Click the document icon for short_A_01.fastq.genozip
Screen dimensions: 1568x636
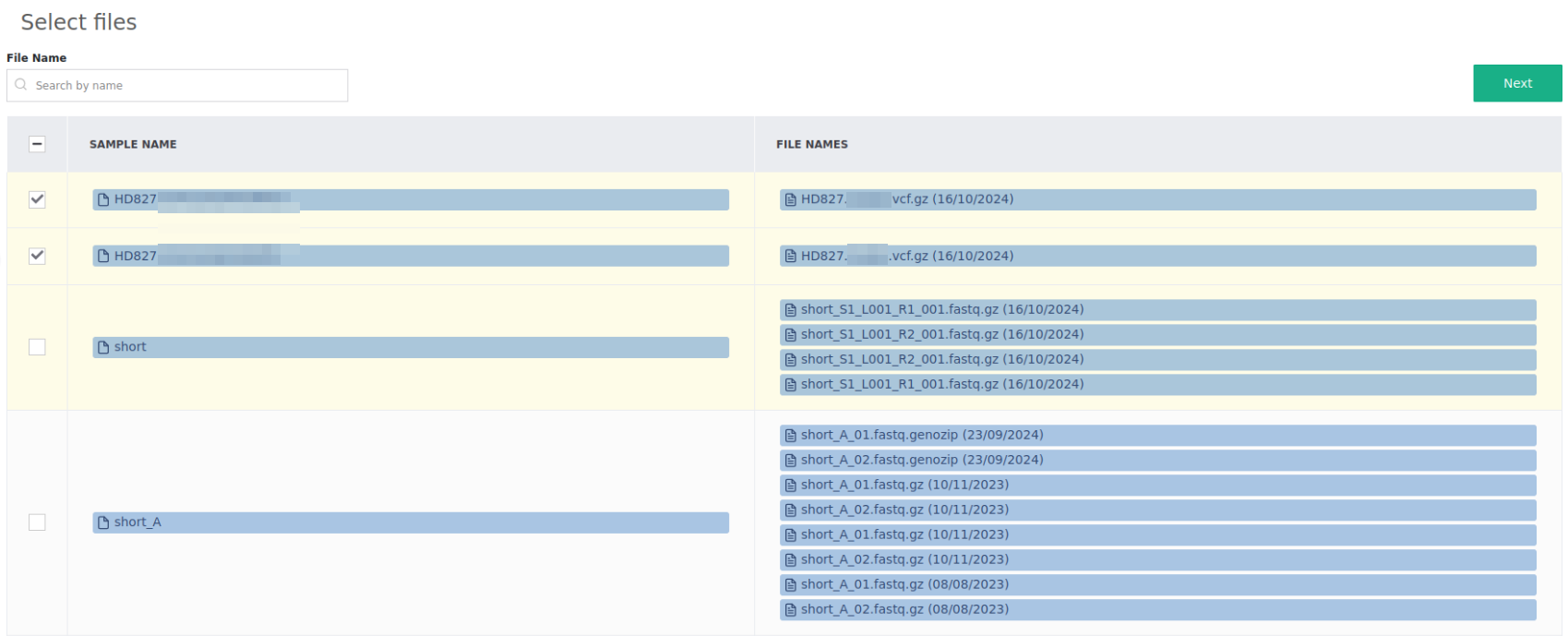pyautogui.click(x=790, y=436)
